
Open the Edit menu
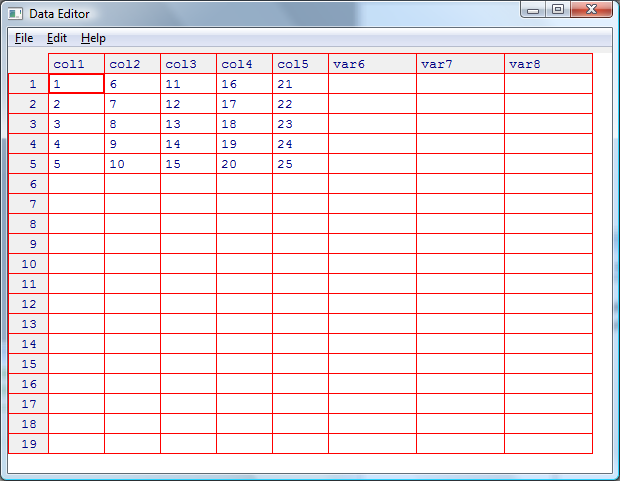point(57,38)
